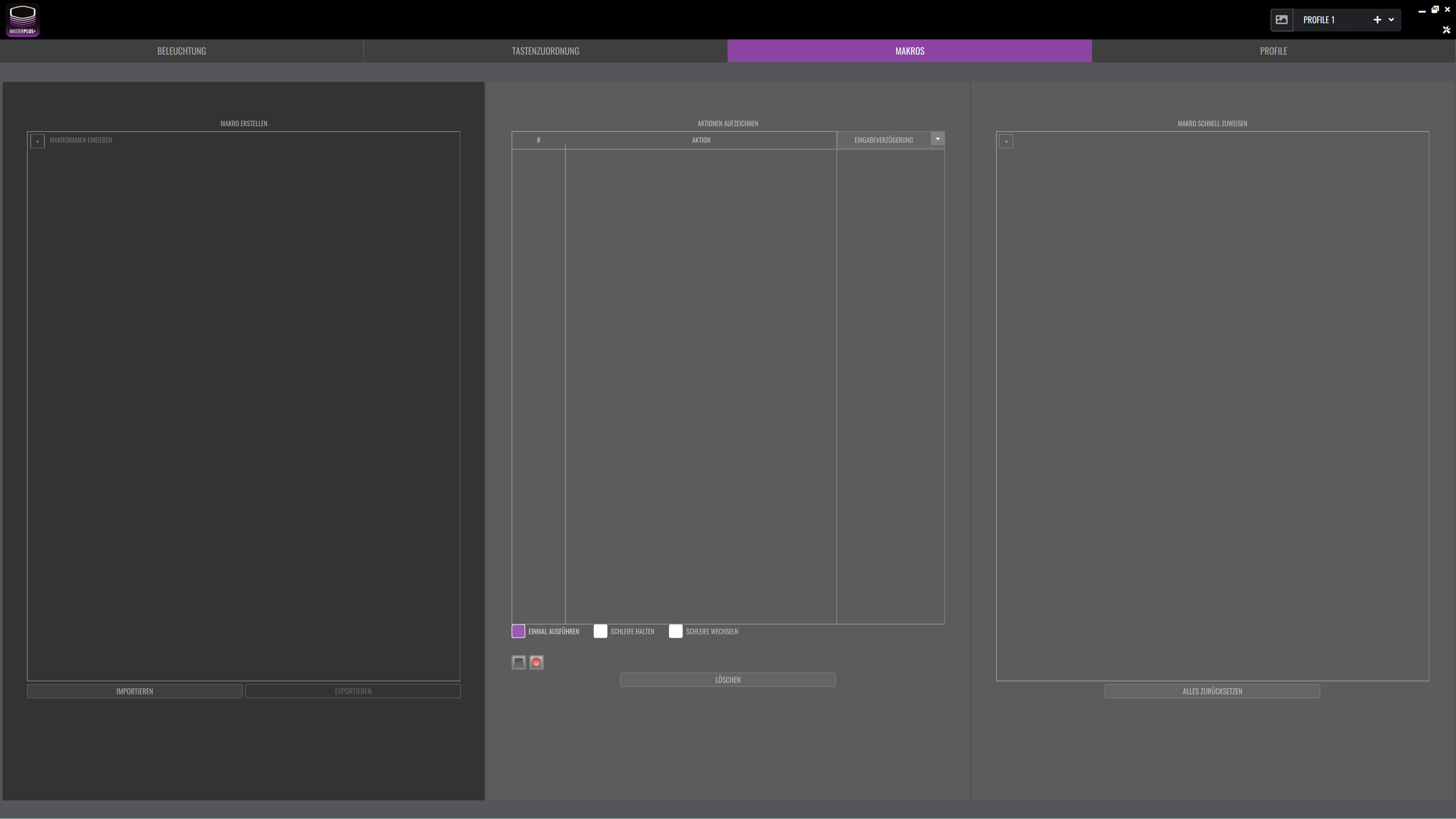Open the Eingabeverzögerung dropdown arrow
Viewport: 1456px width, 819px height.
937,139
